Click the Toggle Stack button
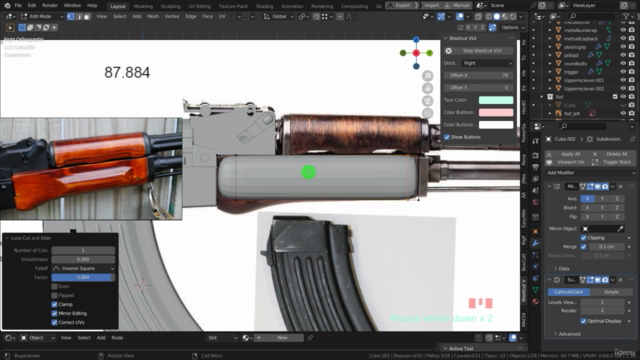640x360 pixels. [613, 162]
